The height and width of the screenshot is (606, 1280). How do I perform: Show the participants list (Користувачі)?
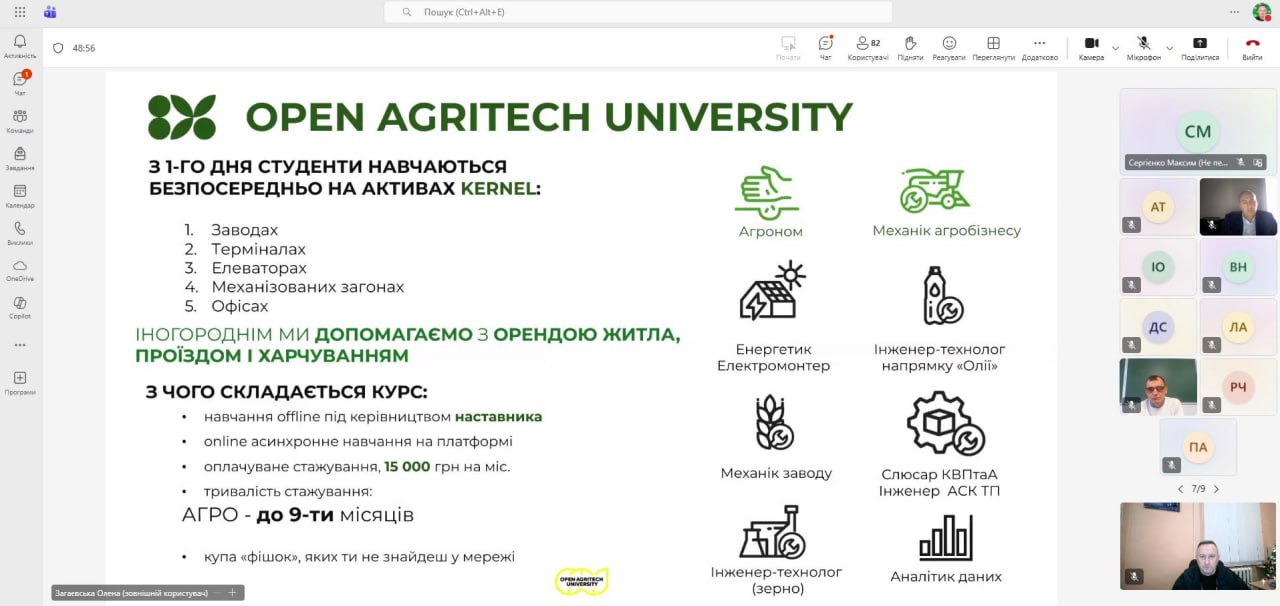(867, 47)
